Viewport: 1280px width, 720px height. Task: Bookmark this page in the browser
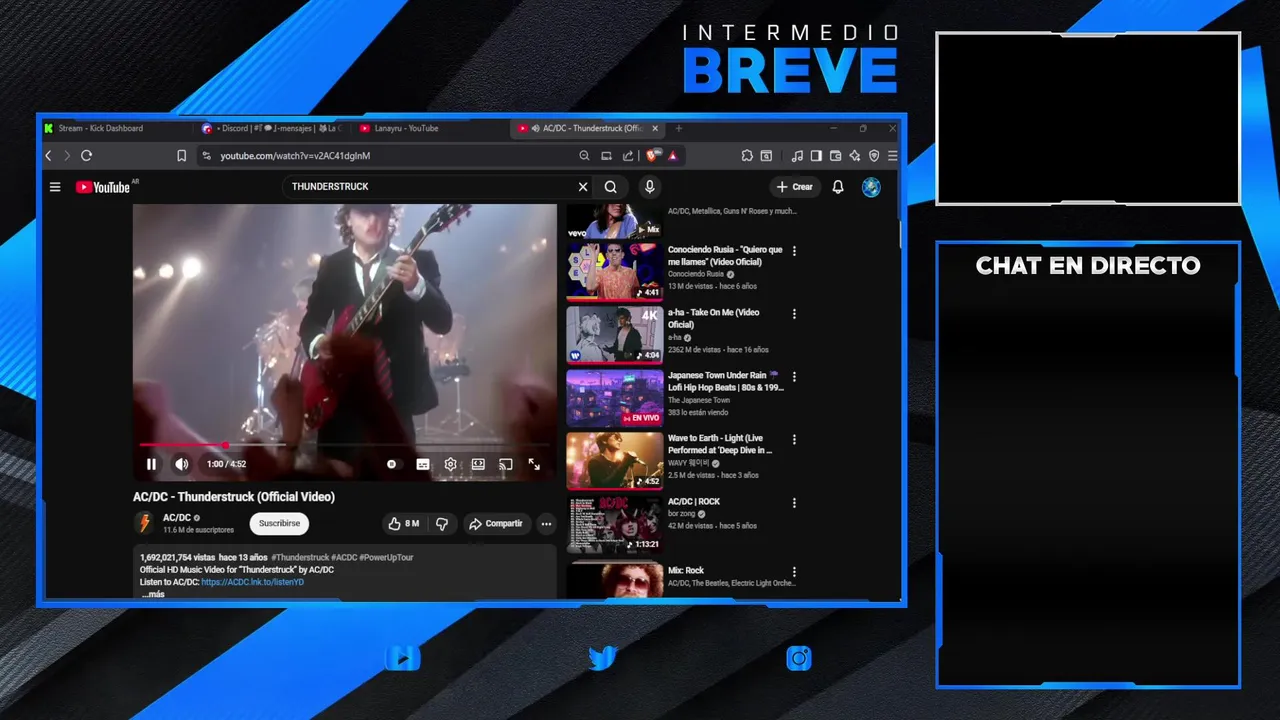tap(181, 156)
